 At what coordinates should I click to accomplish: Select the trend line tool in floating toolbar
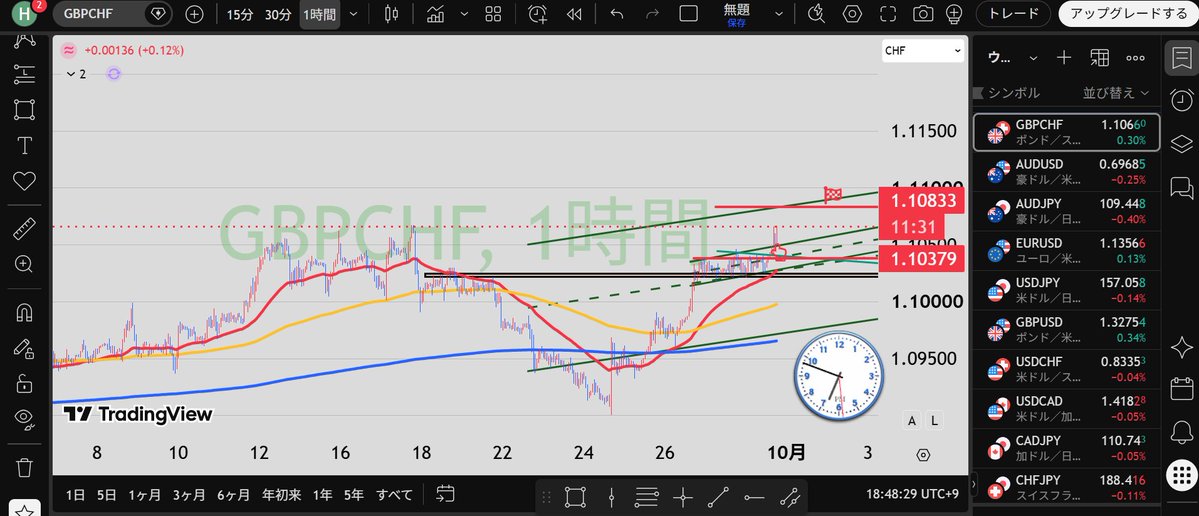point(718,498)
